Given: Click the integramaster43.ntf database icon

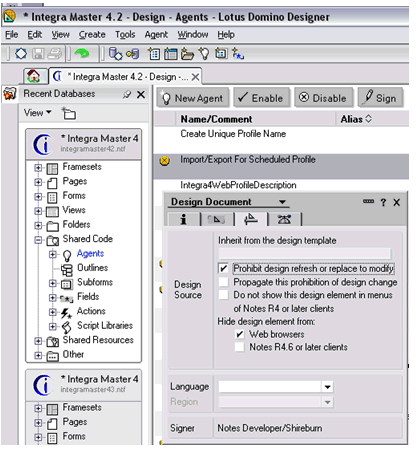Looking at the screenshot, I should [x=42, y=385].
